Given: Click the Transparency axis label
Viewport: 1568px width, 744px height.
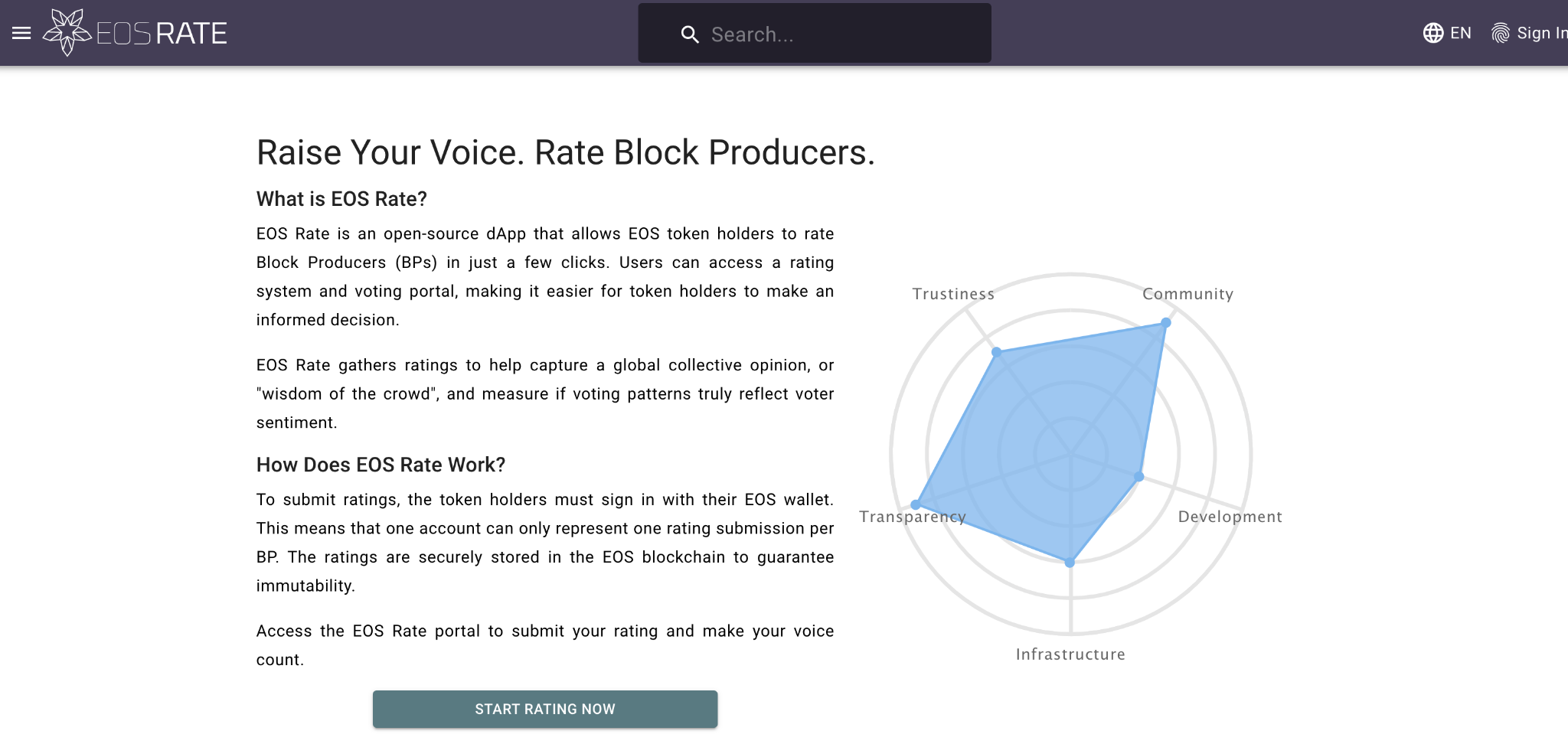Looking at the screenshot, I should pyautogui.click(x=912, y=517).
